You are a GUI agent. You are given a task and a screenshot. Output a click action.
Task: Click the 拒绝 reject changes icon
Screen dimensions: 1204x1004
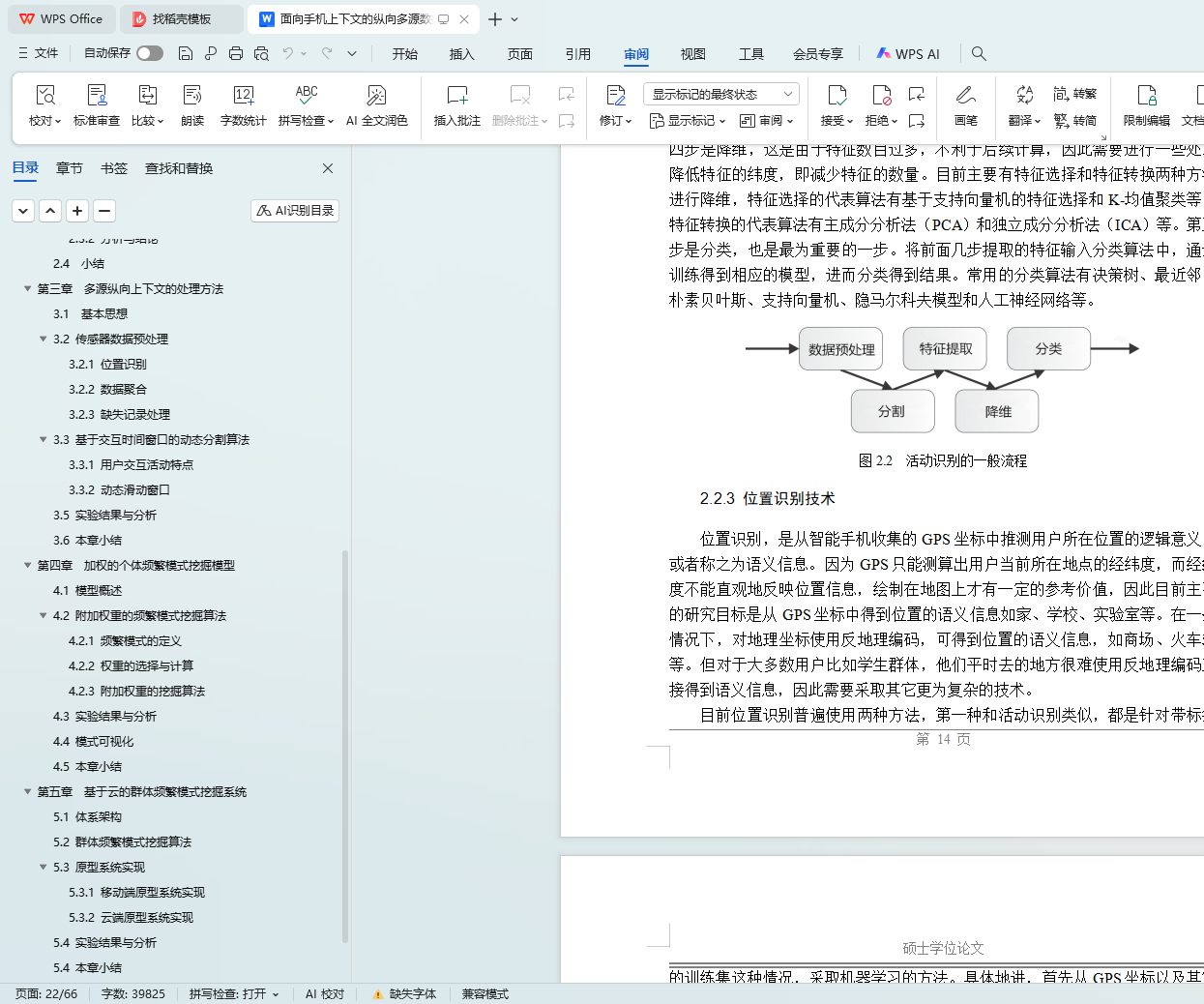[x=881, y=95]
